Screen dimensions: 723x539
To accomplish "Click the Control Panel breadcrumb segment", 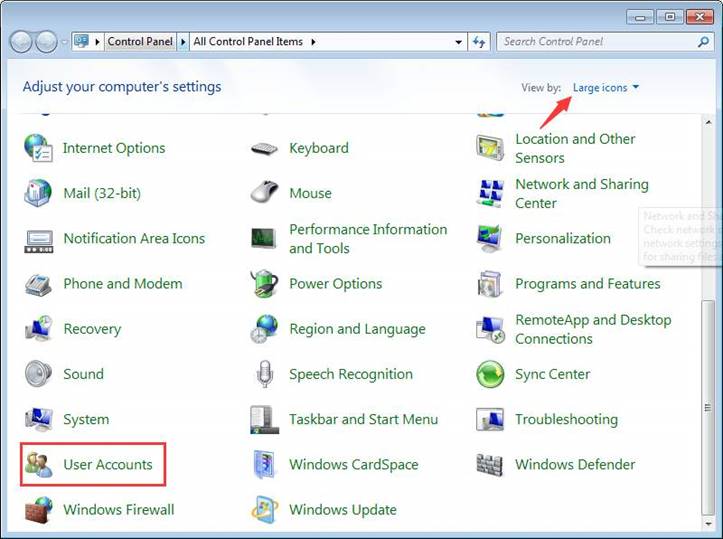I will (x=140, y=42).
